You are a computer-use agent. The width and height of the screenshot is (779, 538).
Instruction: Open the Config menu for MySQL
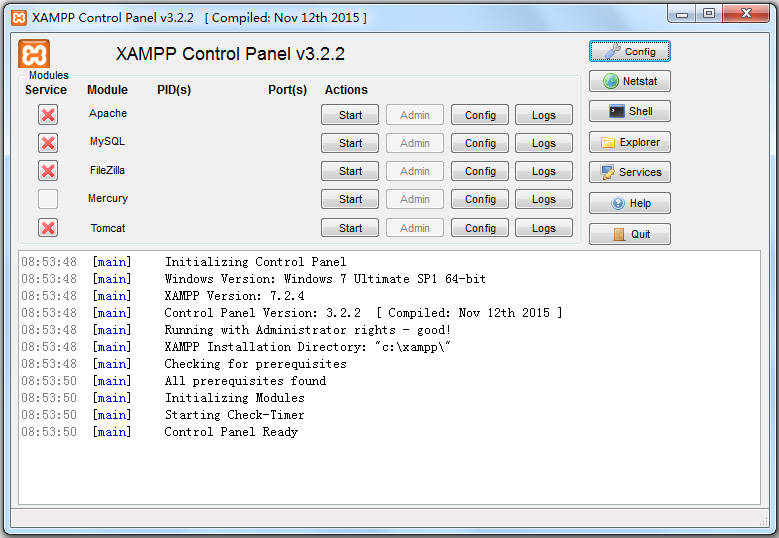coord(480,143)
